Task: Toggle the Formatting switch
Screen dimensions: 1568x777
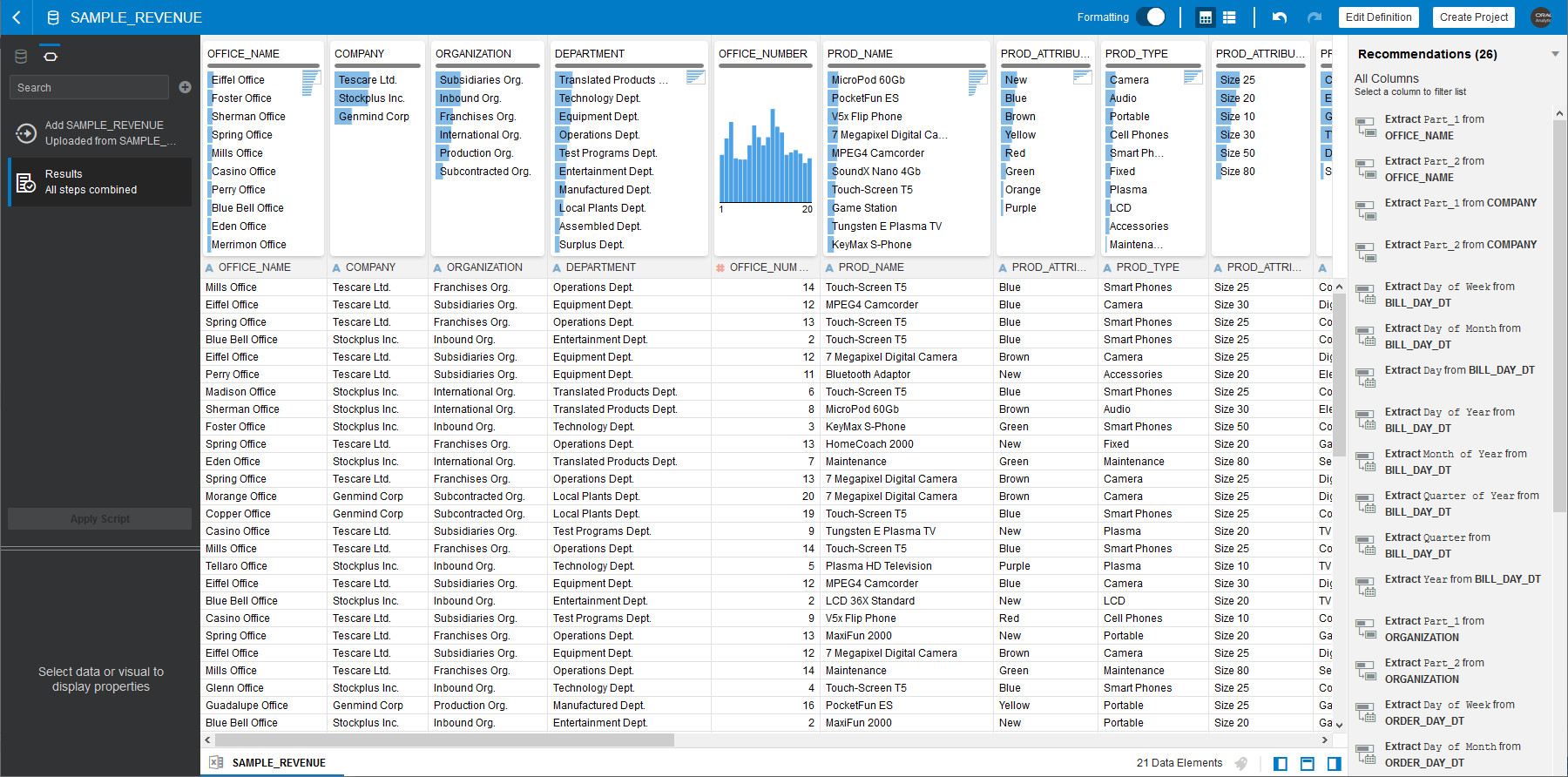Action: pos(1151,17)
